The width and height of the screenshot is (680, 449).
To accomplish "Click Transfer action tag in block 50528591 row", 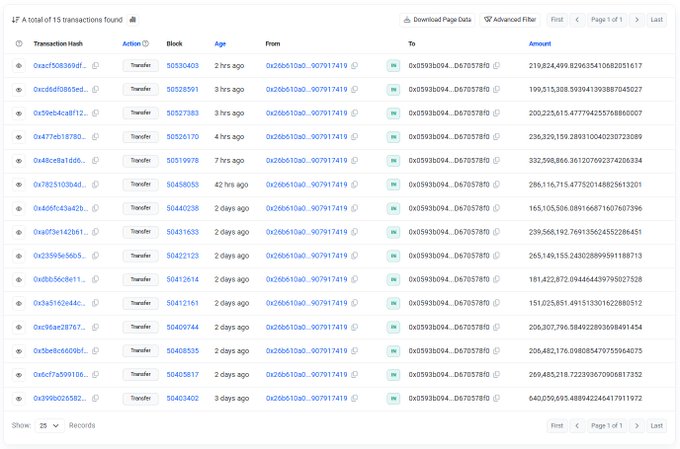I will pos(141,89).
